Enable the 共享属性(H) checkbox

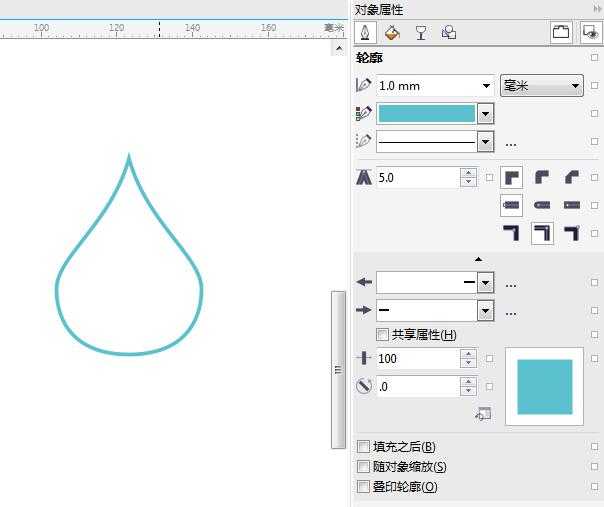(x=382, y=335)
